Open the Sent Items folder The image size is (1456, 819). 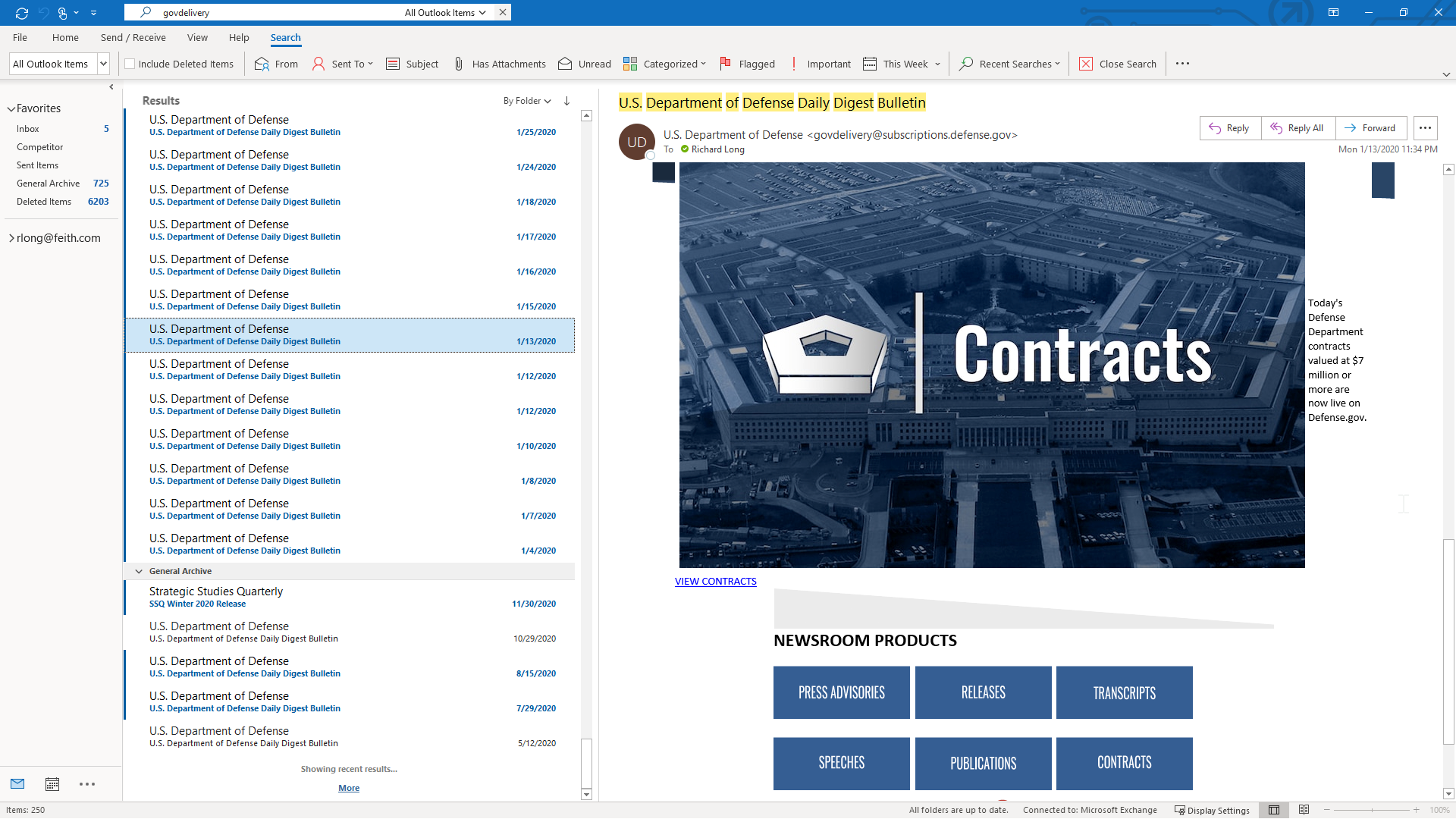(x=37, y=165)
